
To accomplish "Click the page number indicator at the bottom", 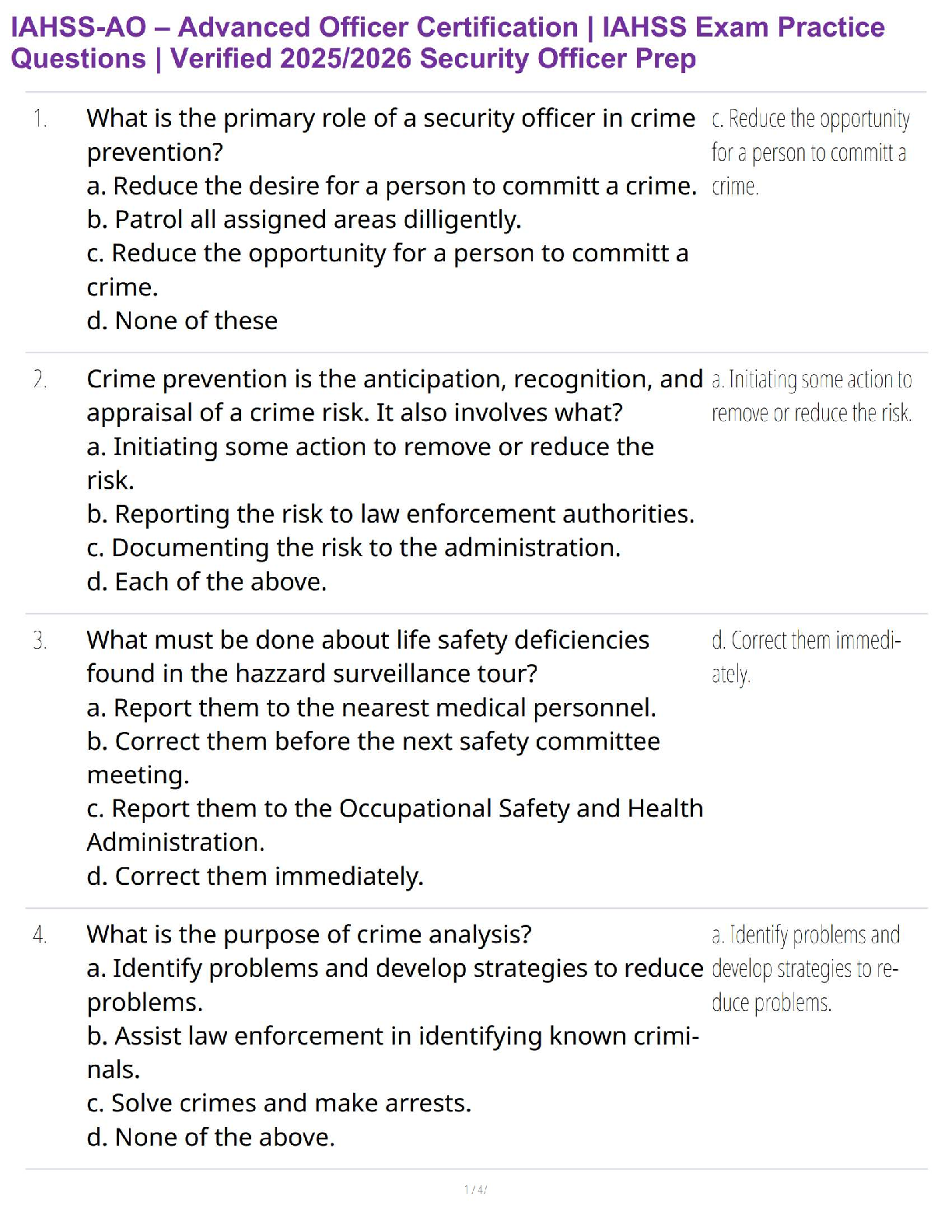I will (475, 1189).
